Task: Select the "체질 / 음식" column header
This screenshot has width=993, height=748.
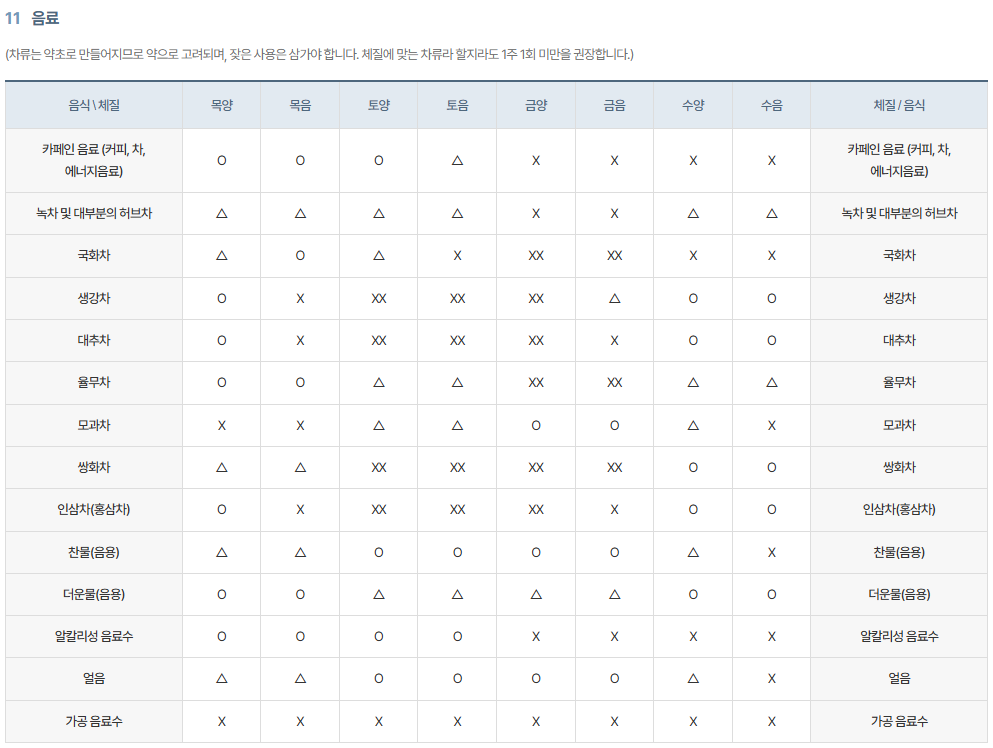Action: tap(899, 105)
